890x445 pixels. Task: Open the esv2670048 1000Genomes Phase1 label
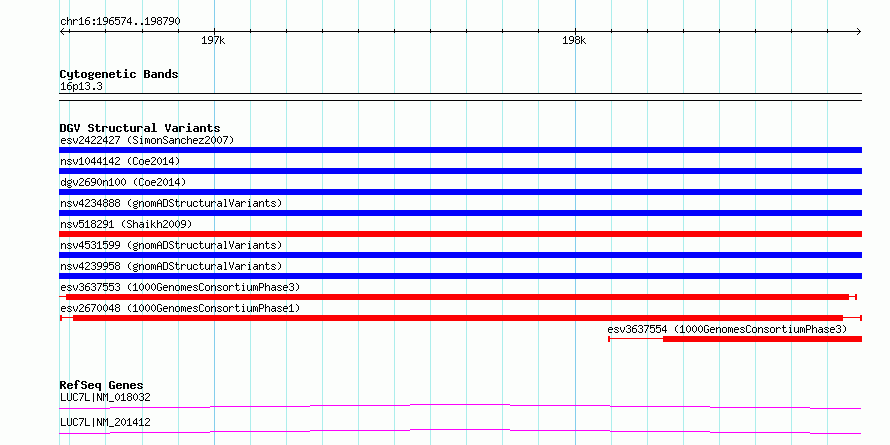180,308
